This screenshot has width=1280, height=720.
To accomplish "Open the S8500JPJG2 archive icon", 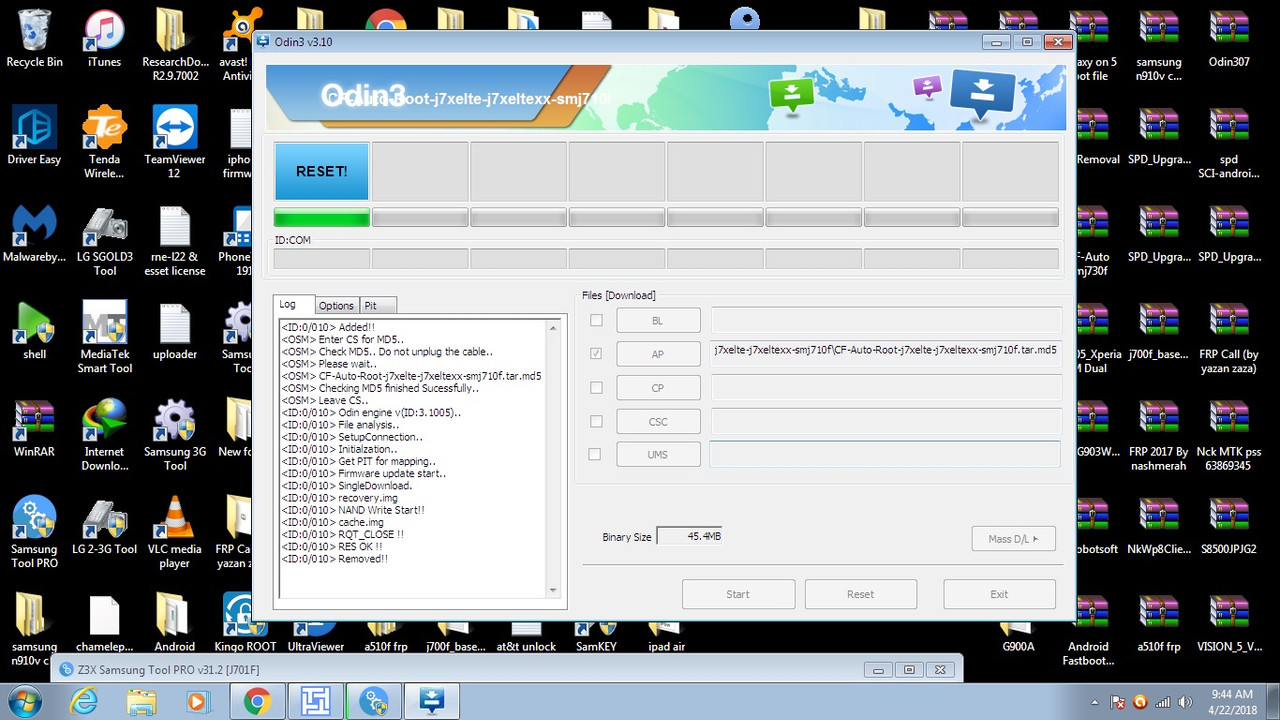I will (1228, 526).
